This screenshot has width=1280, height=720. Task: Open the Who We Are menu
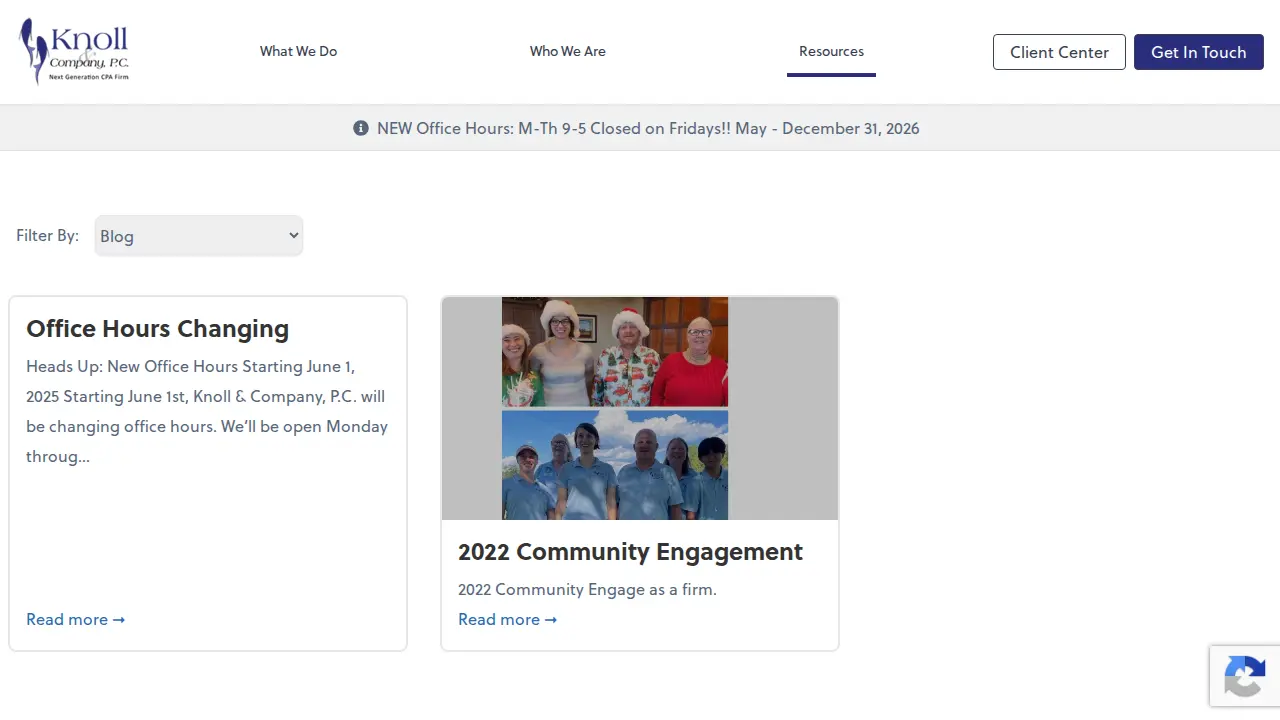tap(568, 51)
